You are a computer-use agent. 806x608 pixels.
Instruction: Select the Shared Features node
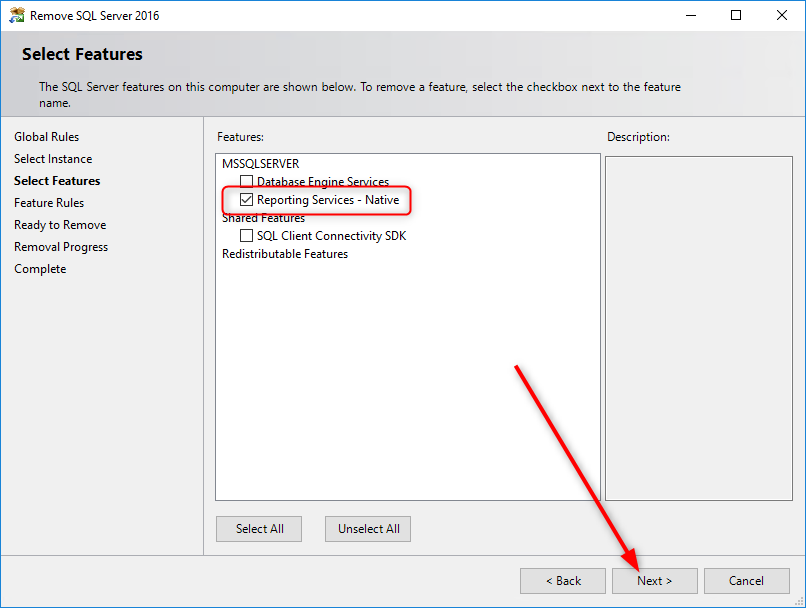coord(263,218)
